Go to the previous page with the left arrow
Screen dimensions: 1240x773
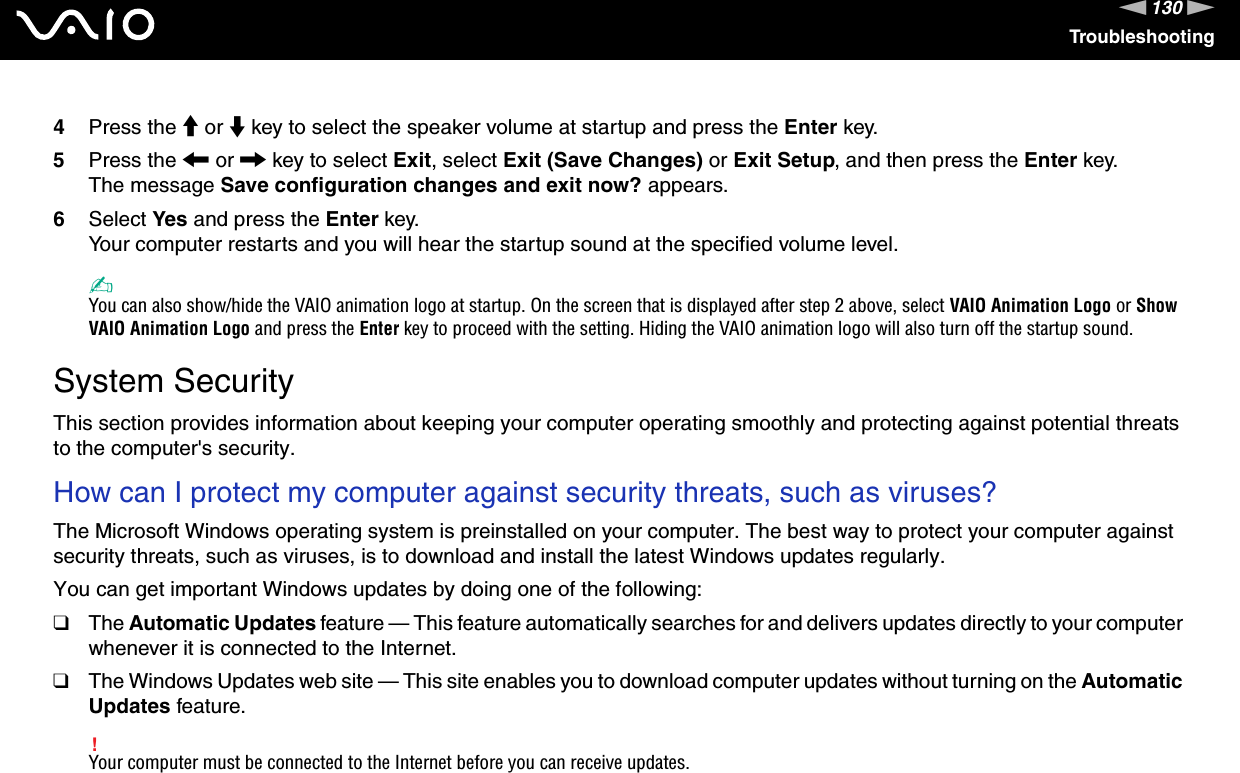click(x=1136, y=9)
